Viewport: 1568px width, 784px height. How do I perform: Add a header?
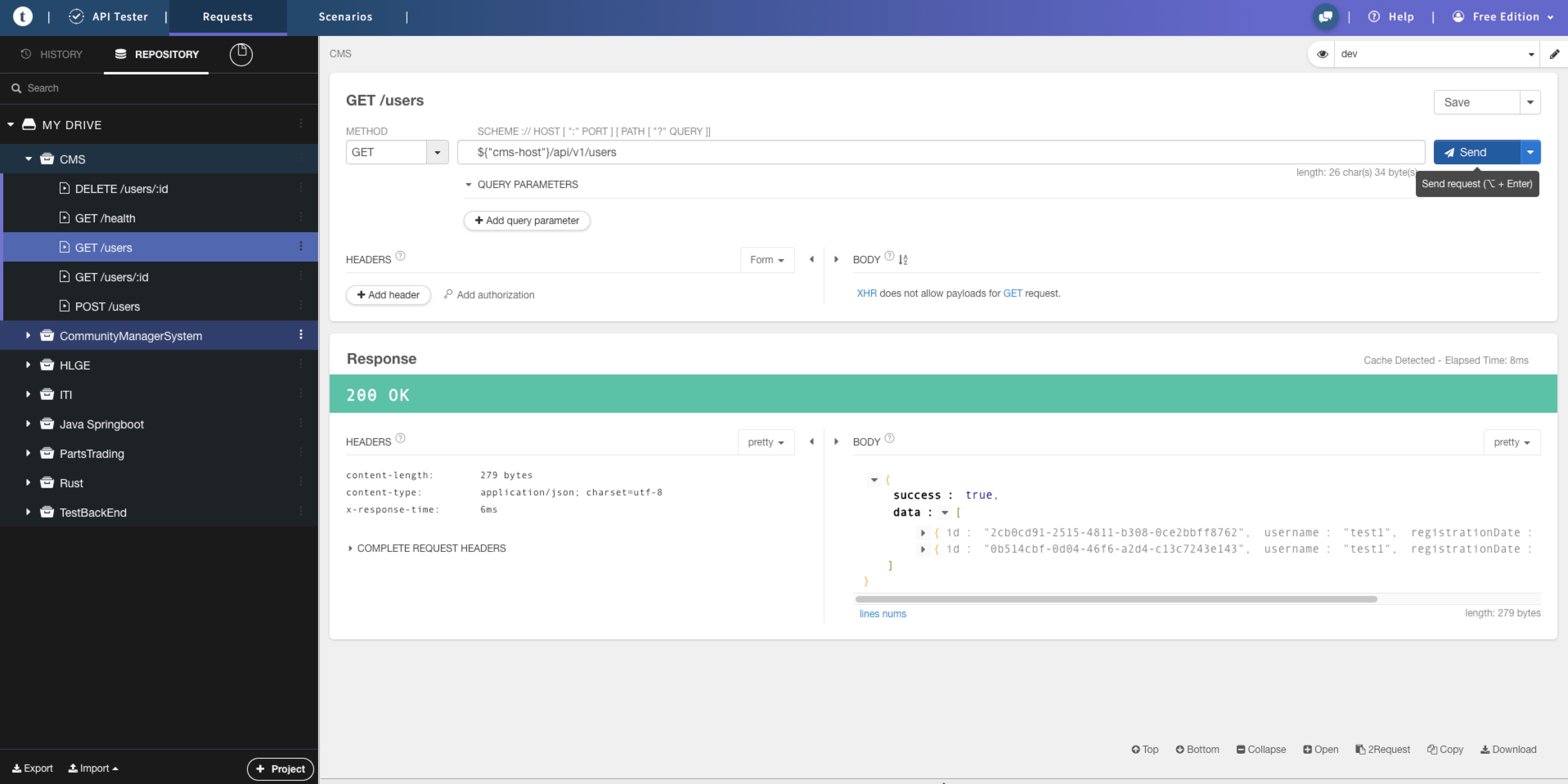(388, 295)
